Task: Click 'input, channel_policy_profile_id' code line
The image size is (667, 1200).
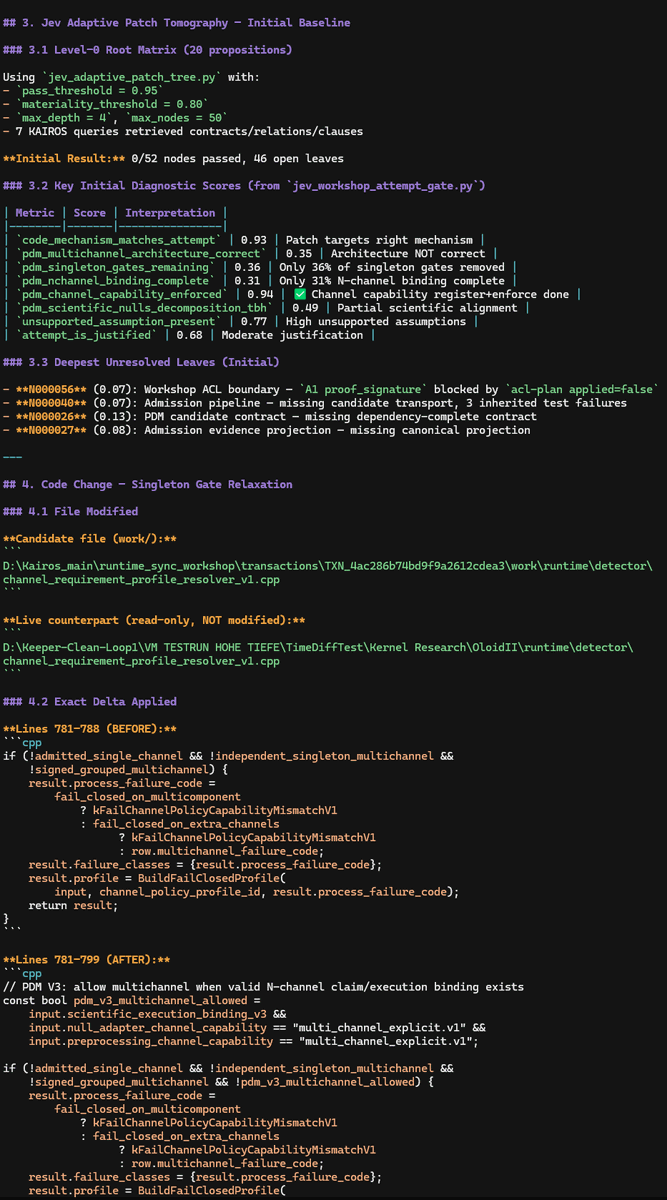Action: pos(257,891)
